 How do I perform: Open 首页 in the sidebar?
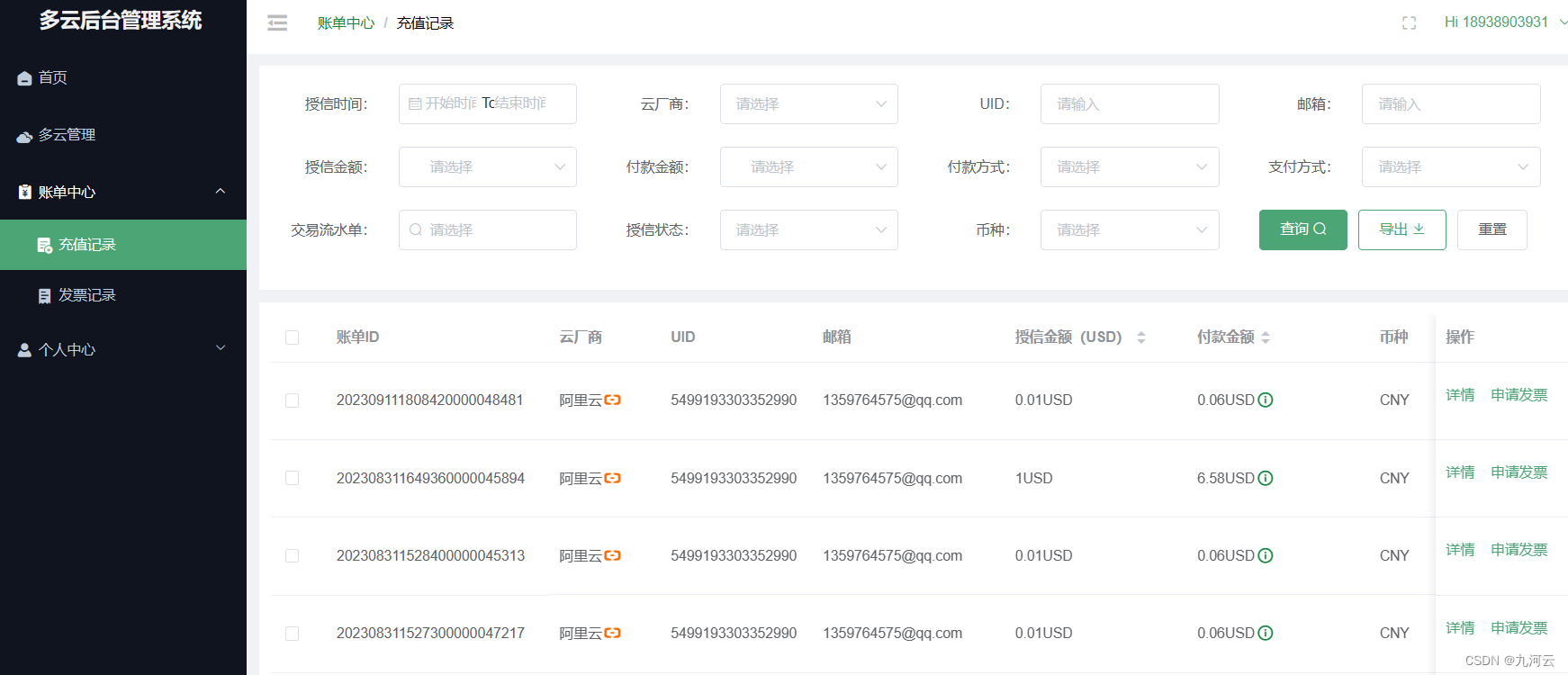click(x=123, y=77)
